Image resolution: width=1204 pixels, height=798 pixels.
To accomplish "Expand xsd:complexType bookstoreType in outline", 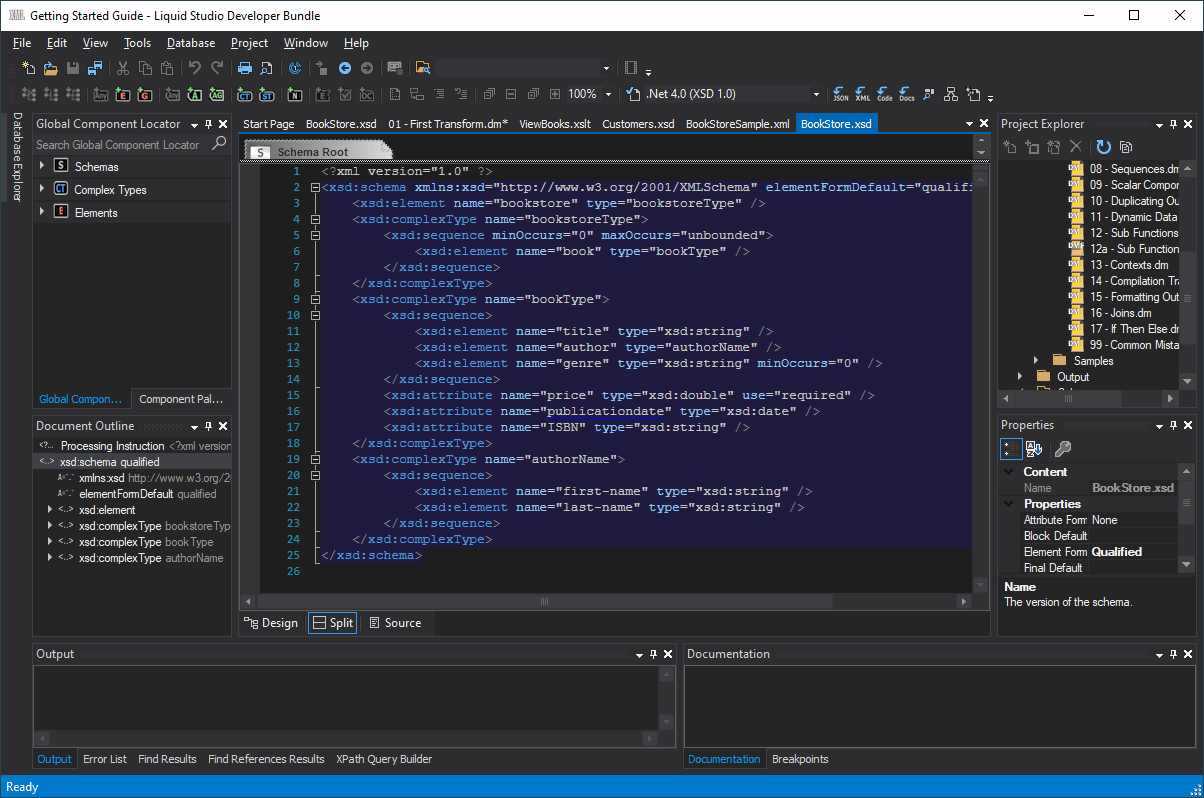I will click(x=50, y=526).
